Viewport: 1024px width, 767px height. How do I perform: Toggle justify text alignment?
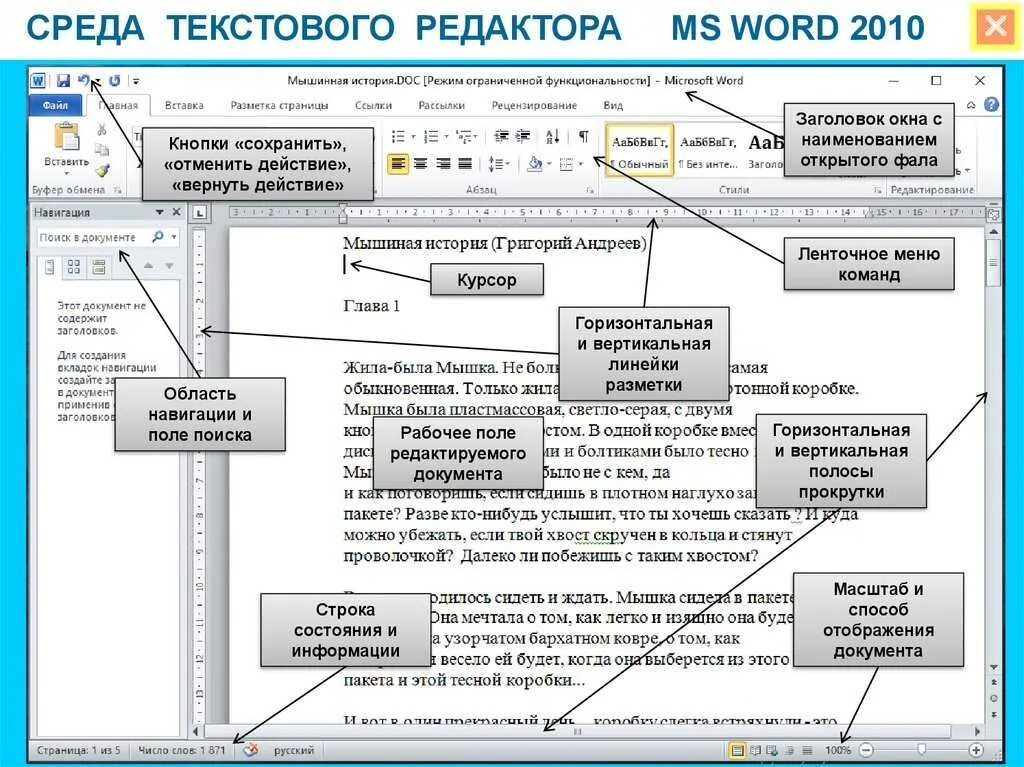click(x=466, y=163)
